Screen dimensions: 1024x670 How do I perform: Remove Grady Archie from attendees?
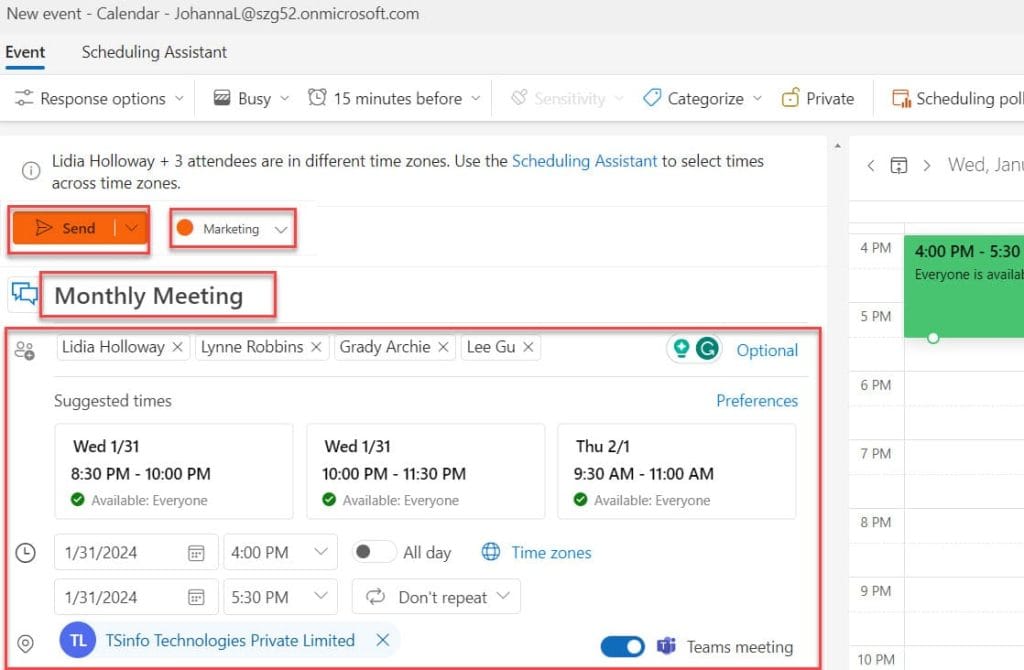tap(443, 347)
